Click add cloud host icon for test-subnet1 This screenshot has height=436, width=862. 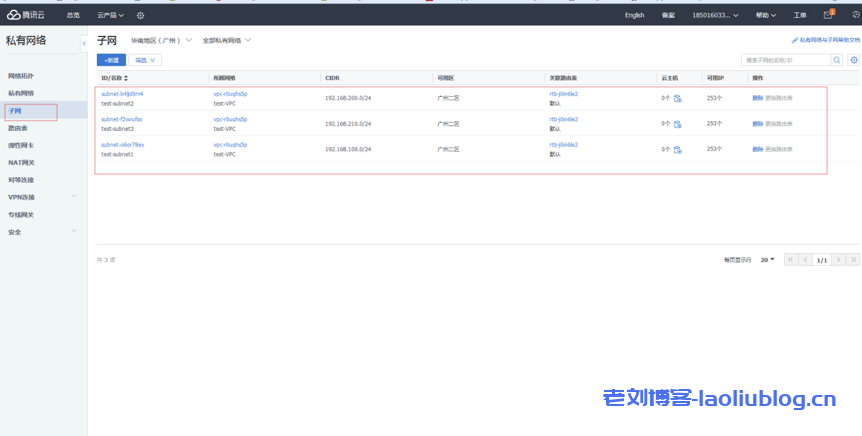(678, 149)
